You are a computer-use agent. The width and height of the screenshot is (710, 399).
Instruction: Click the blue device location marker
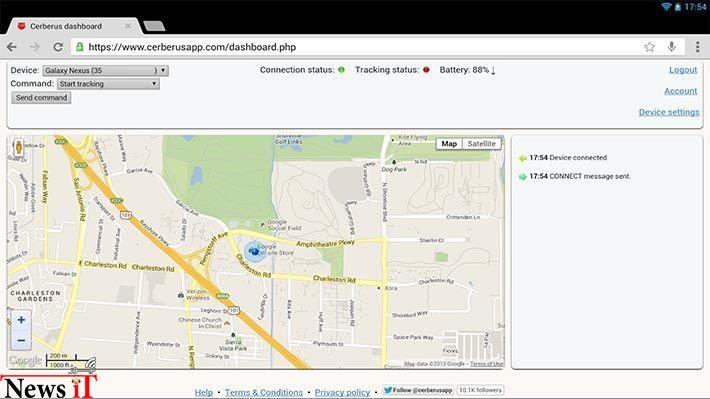tap(255, 251)
